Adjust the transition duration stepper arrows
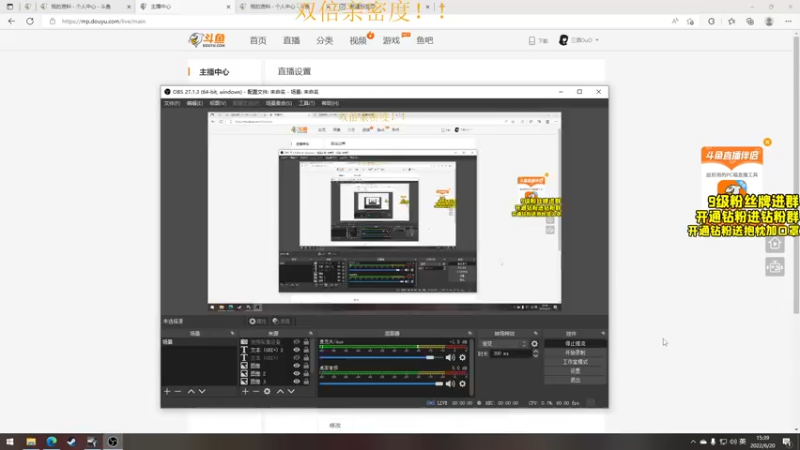This screenshot has width=800, height=450. coord(535,353)
